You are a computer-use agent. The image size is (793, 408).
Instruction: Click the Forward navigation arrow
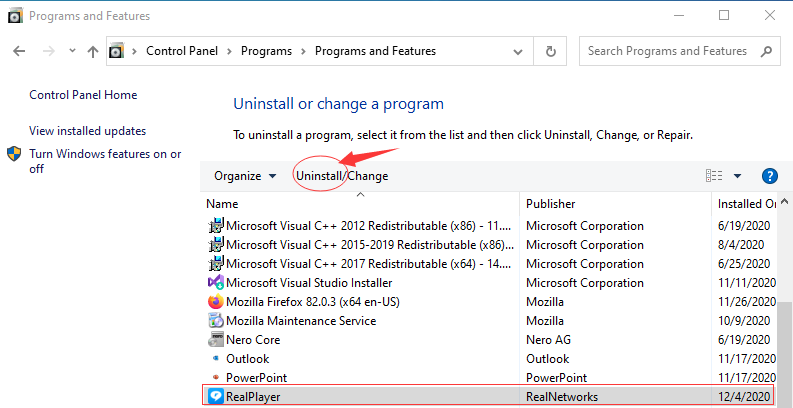49,51
